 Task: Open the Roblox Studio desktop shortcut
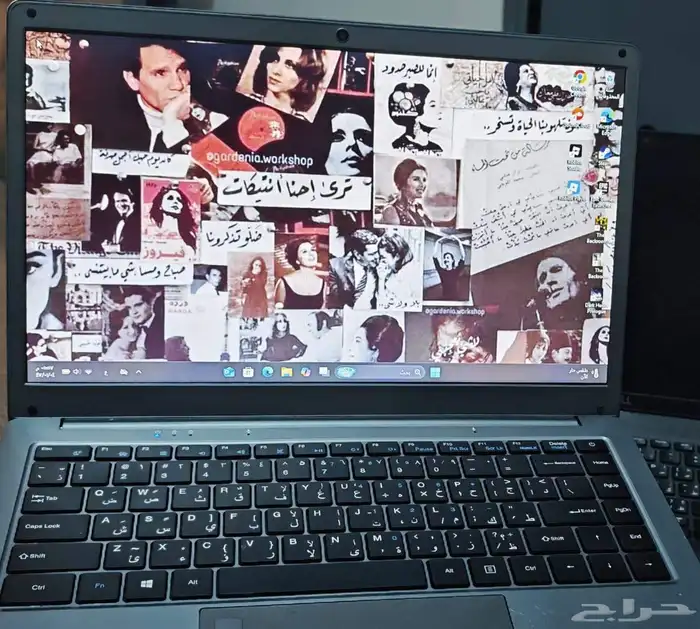576,152
